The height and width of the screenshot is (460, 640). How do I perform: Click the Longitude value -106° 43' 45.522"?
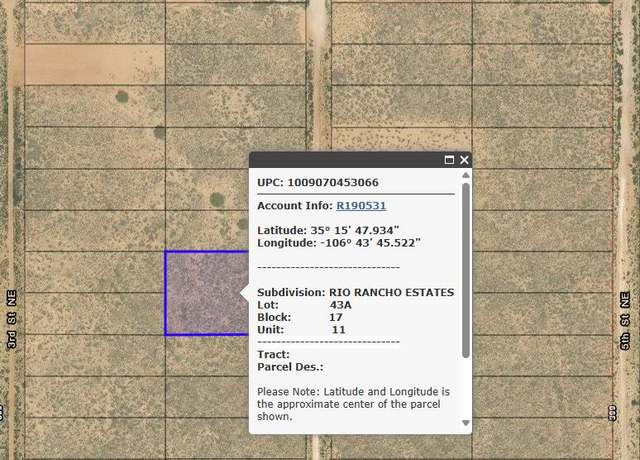[x=371, y=243]
